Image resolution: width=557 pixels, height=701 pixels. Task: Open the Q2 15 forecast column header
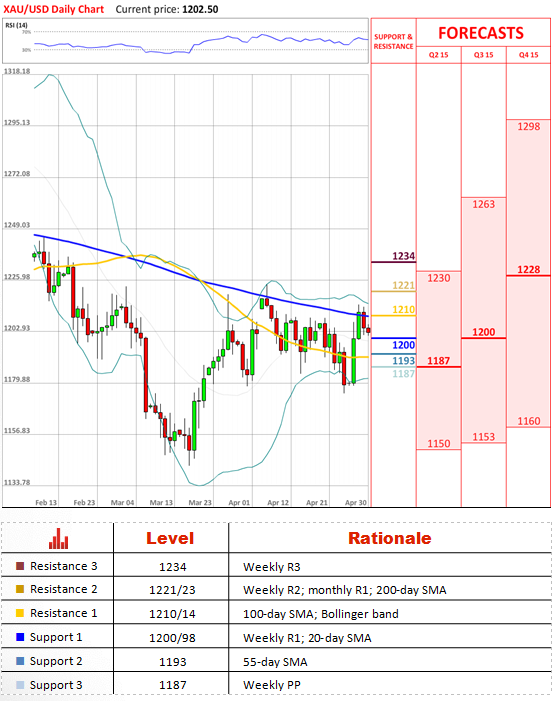click(x=439, y=55)
